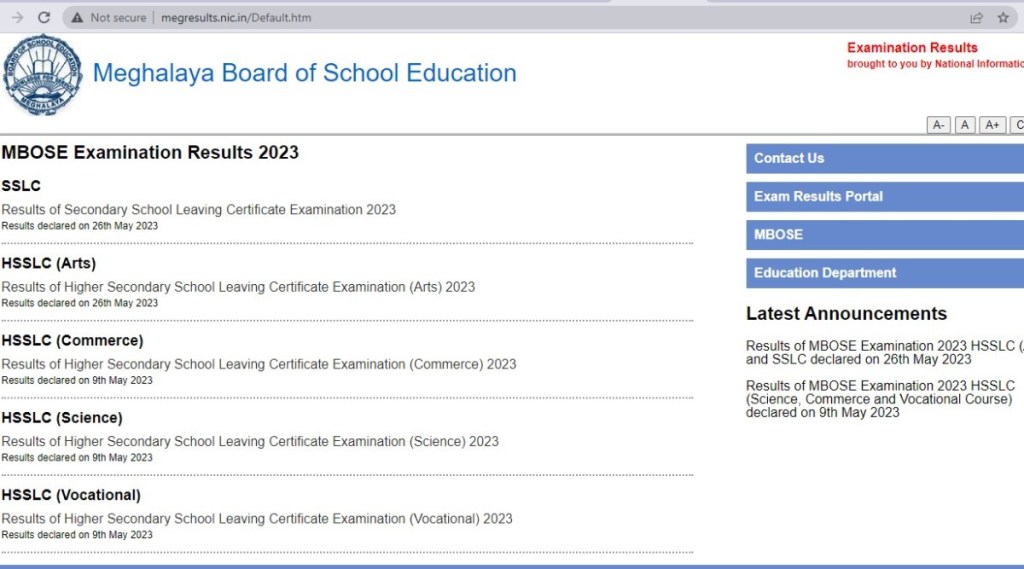The height and width of the screenshot is (569, 1024).
Task: Click the Meghalaya Board of School Education title
Action: (x=304, y=73)
